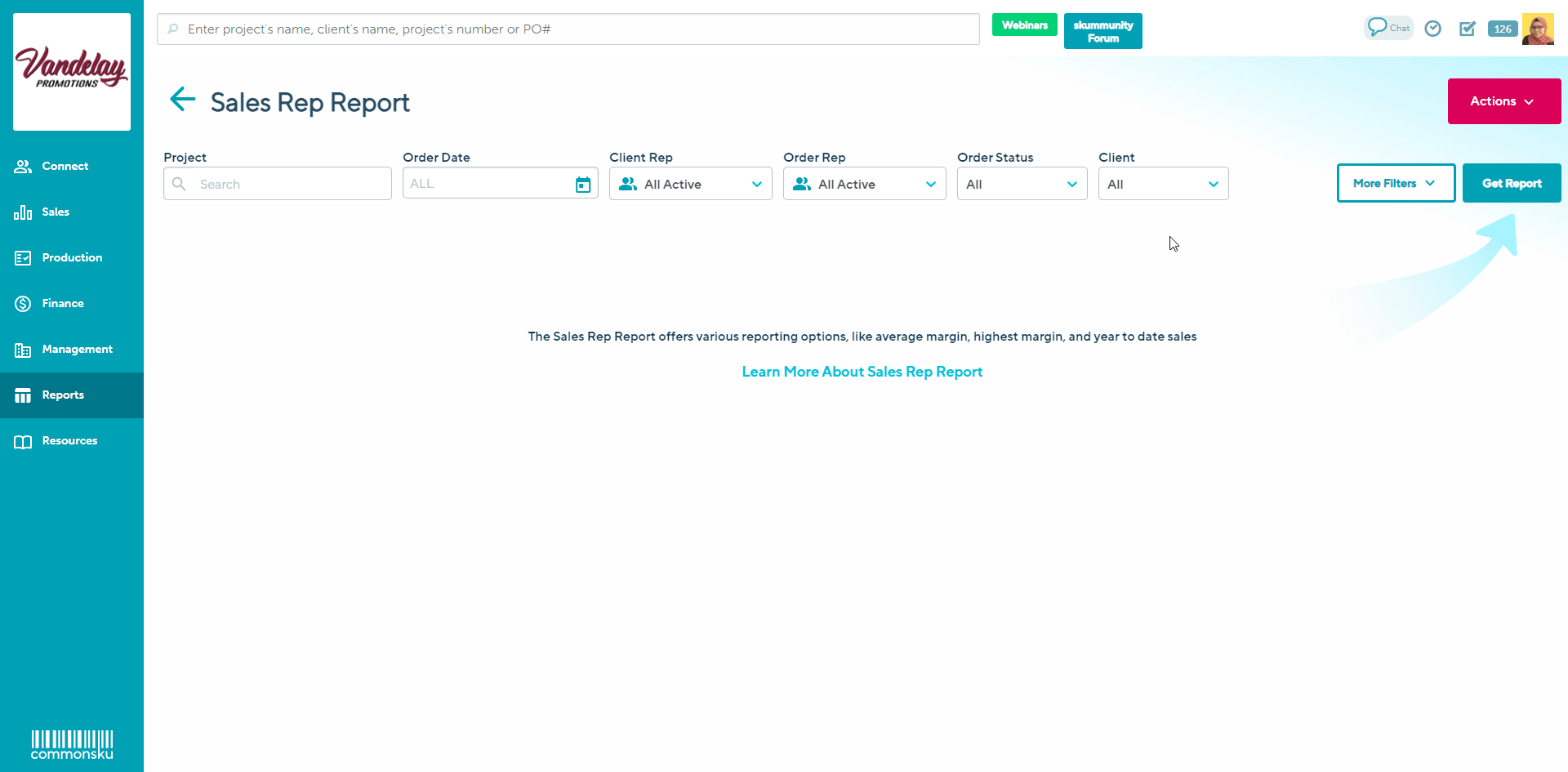The width and height of the screenshot is (1568, 772).
Task: Click Learn More About Sales Rep Report
Action: pyautogui.click(x=862, y=372)
